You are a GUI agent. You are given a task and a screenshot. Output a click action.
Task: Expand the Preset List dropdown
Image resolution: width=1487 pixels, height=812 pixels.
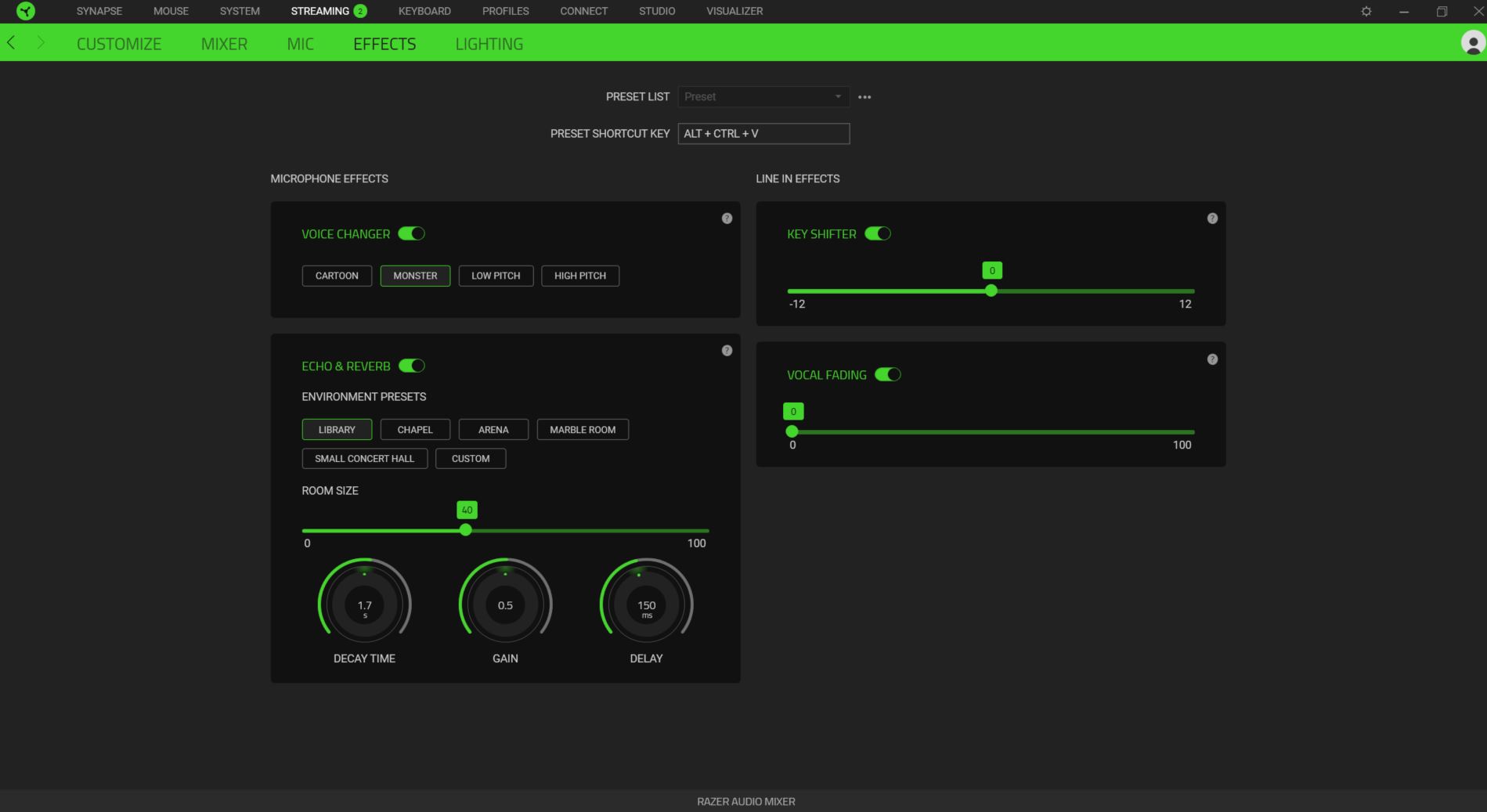[763, 96]
